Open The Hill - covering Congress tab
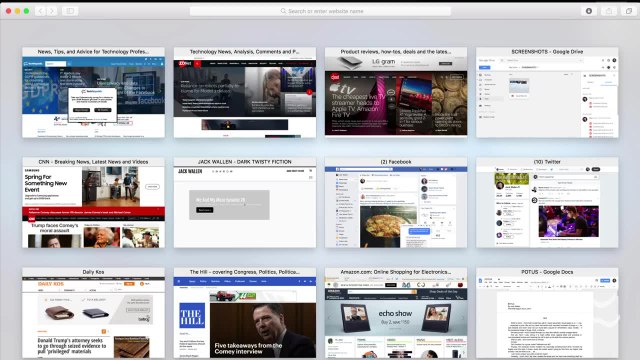Screen dimensions: 640x360 (x=245, y=313)
